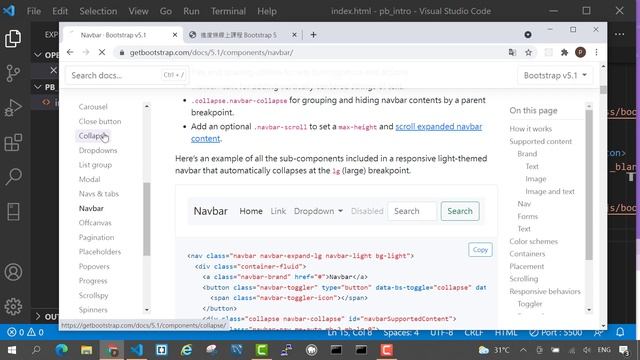Open Chrome three-dot menu
Image resolution: width=640 pixels, height=360 pixels.
tap(596, 52)
